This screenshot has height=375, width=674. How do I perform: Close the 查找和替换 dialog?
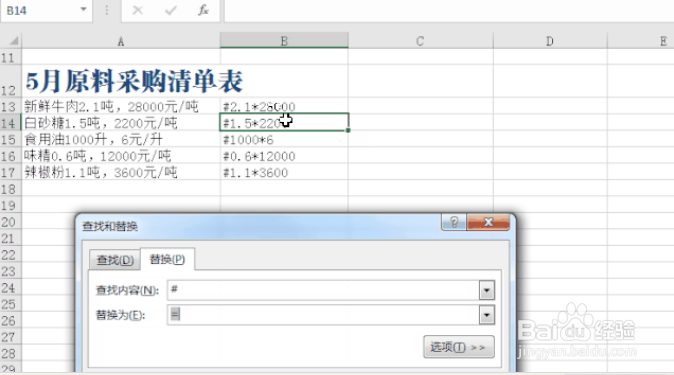(x=488, y=222)
